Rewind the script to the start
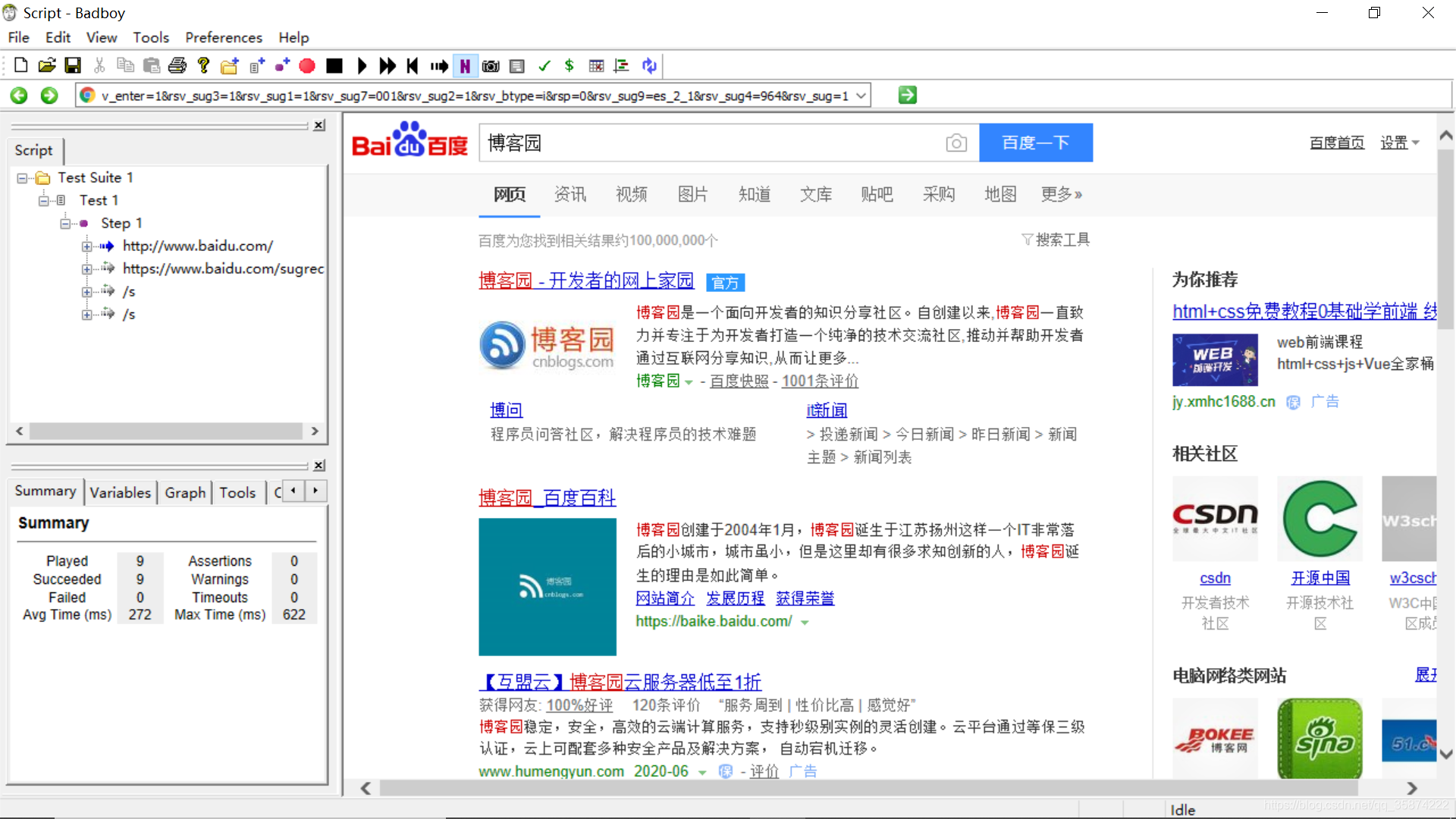The image size is (1456, 819). (413, 66)
